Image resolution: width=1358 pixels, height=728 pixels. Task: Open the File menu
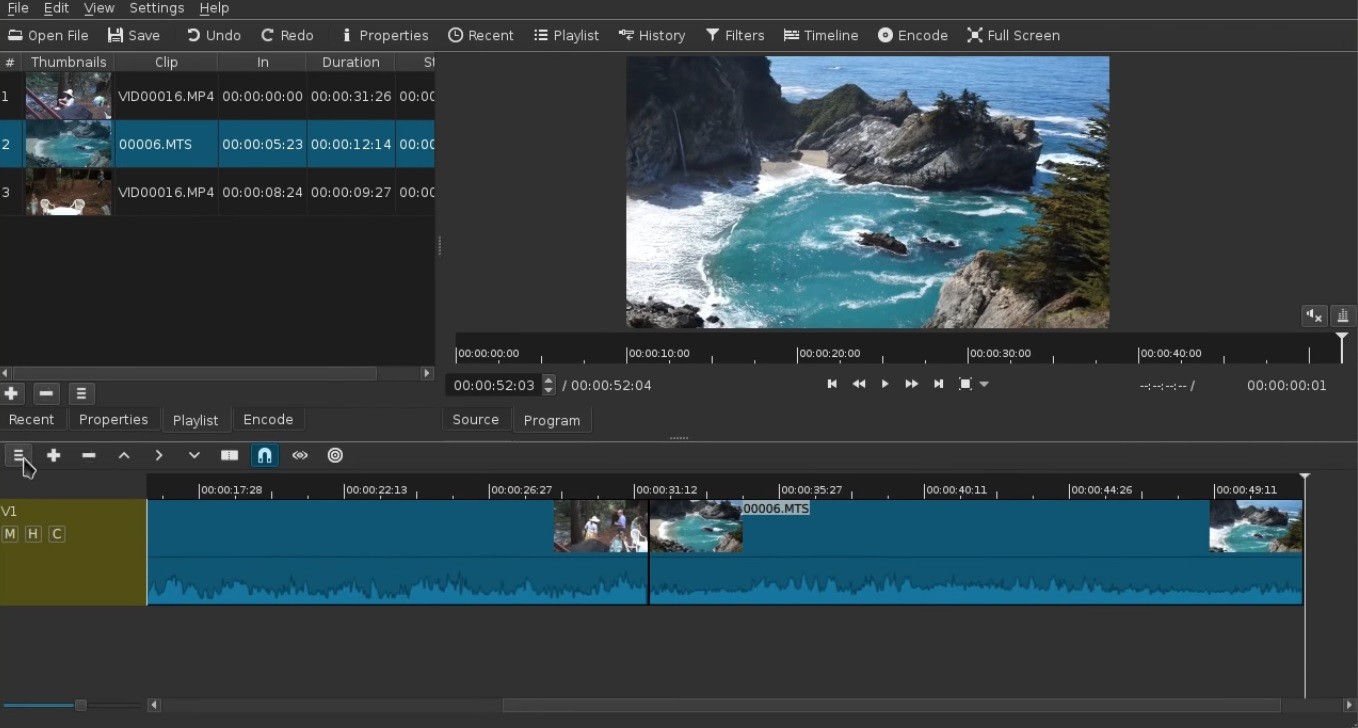pos(17,8)
